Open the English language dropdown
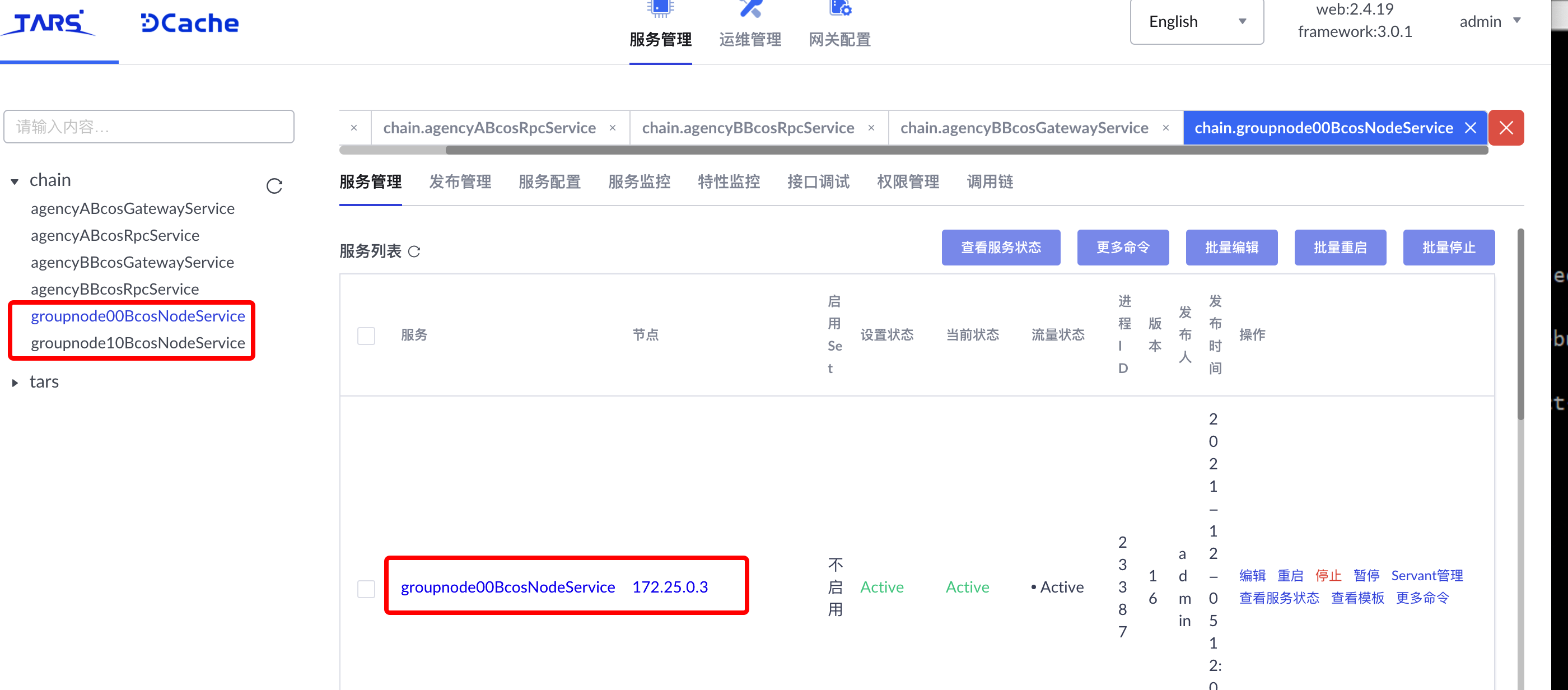Image resolution: width=1568 pixels, height=690 pixels. pos(1197,22)
